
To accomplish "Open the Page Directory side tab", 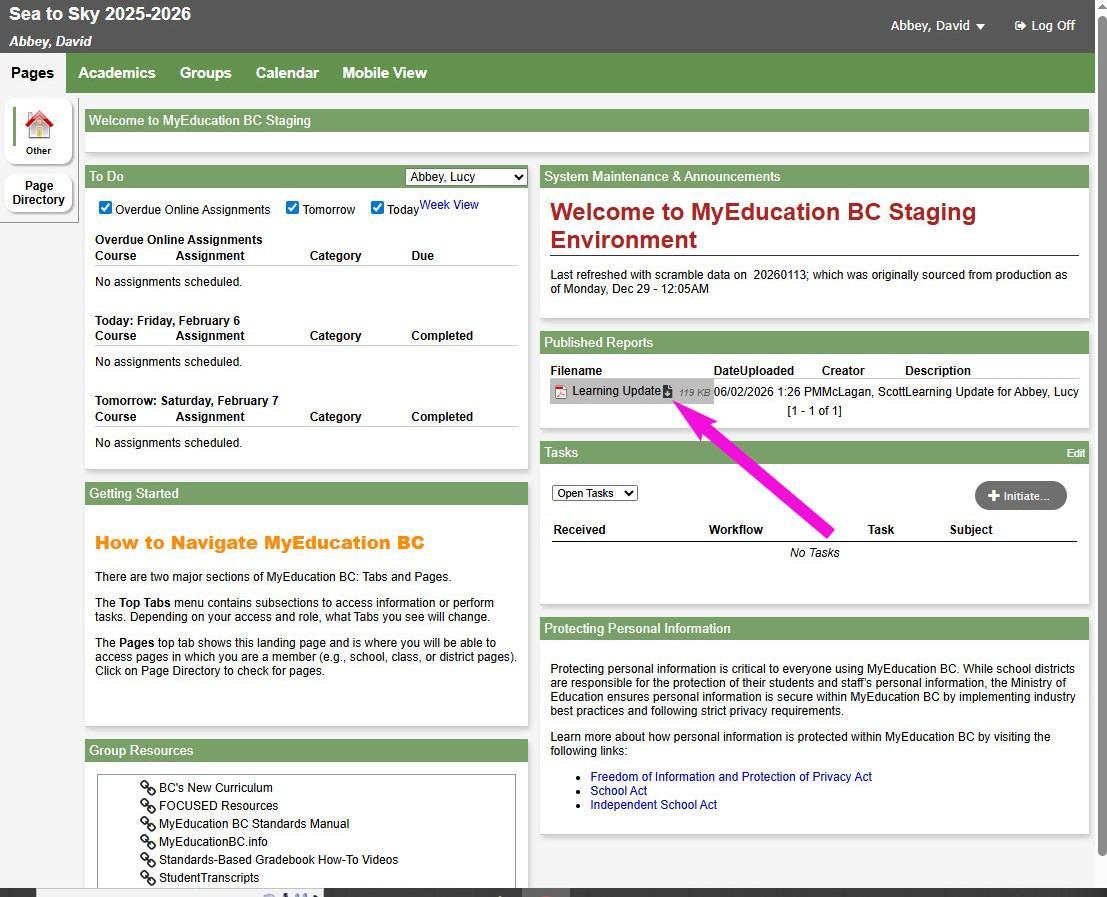I will pyautogui.click(x=39, y=193).
